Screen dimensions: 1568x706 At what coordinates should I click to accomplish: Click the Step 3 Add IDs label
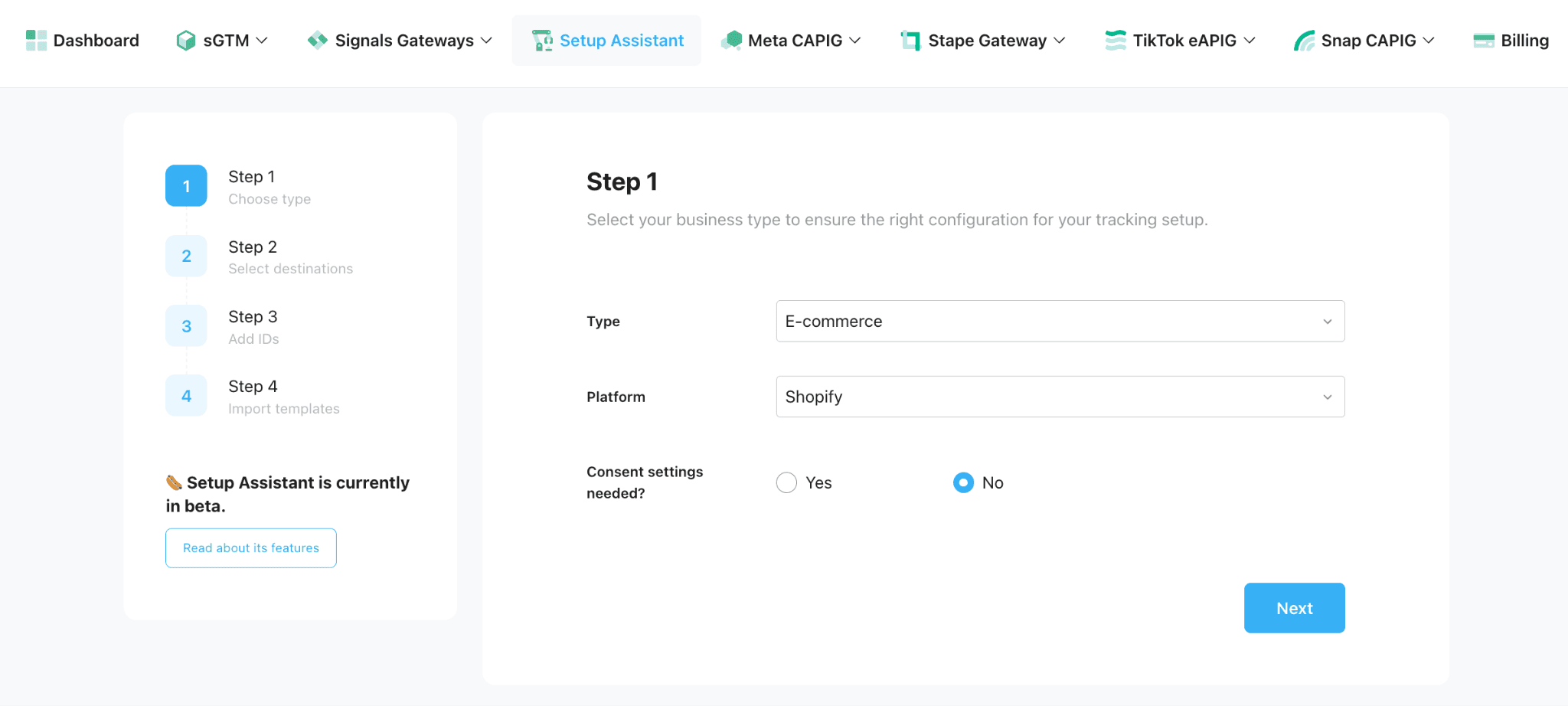coord(253,327)
